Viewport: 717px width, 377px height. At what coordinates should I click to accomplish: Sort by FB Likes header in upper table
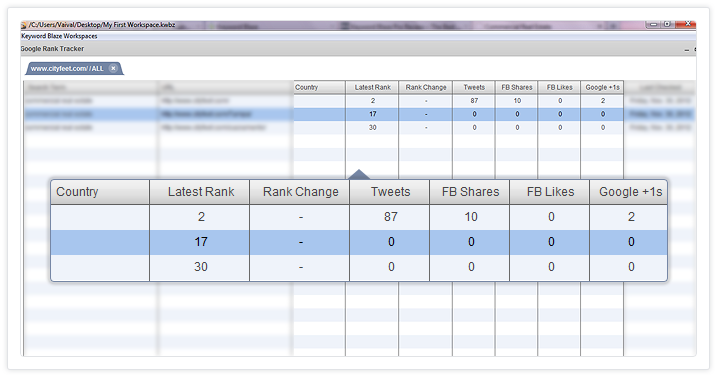[559, 87]
